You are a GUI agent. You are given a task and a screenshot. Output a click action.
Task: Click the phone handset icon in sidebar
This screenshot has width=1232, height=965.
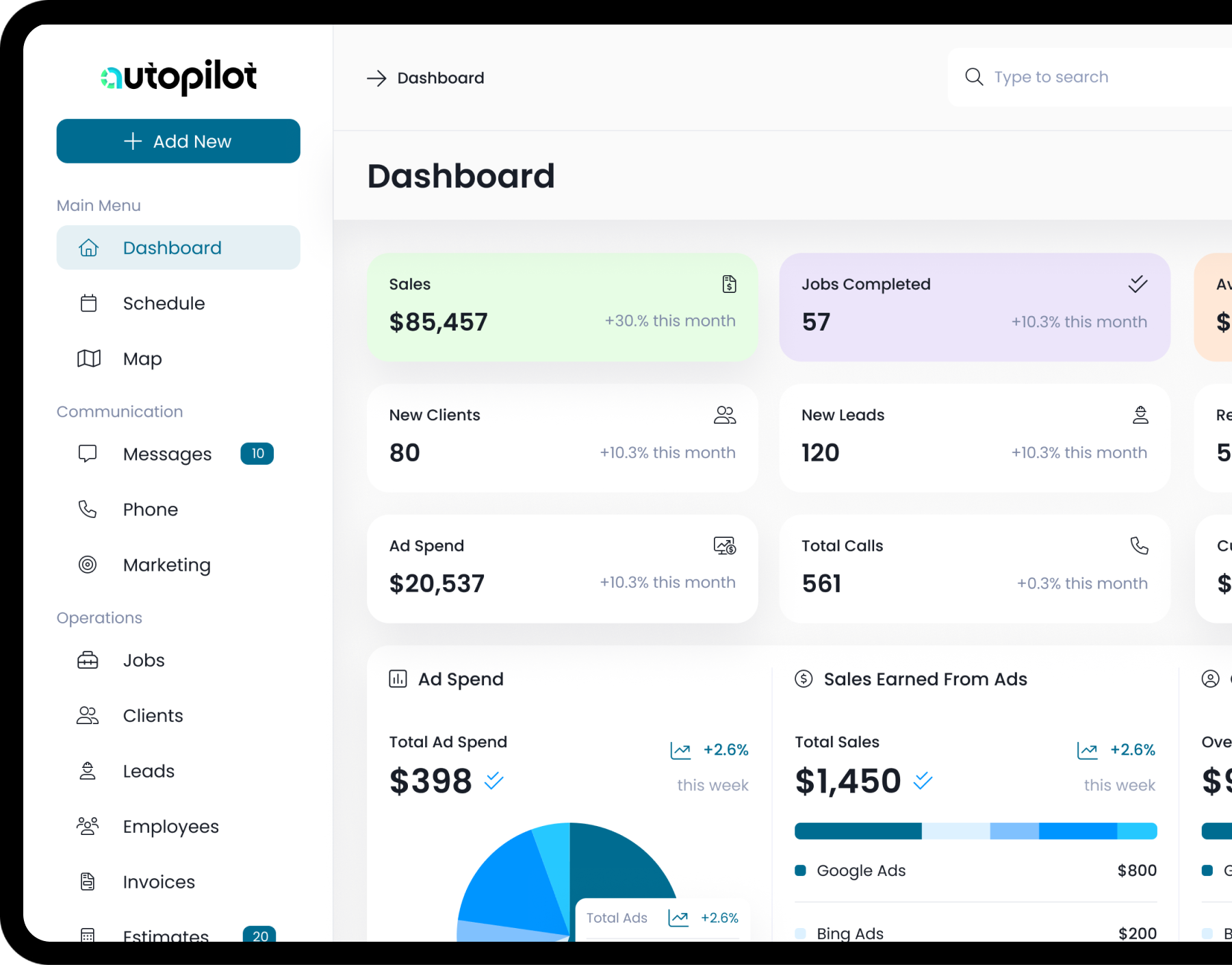88,509
